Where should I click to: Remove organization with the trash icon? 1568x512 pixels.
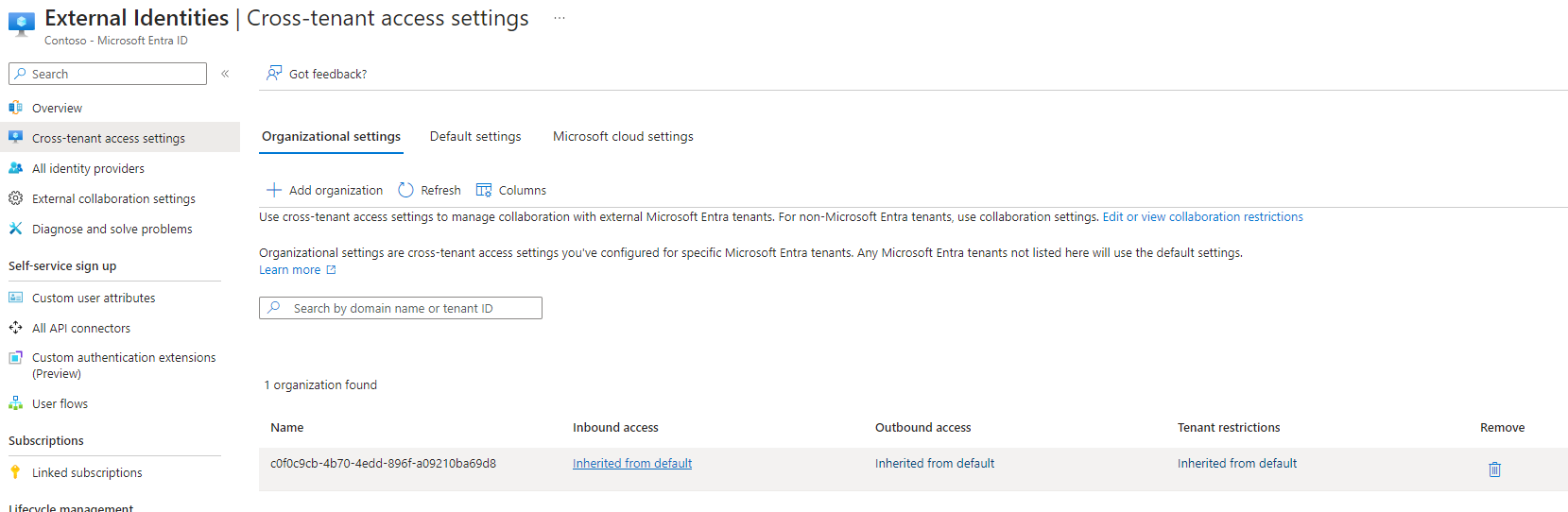(x=1494, y=469)
